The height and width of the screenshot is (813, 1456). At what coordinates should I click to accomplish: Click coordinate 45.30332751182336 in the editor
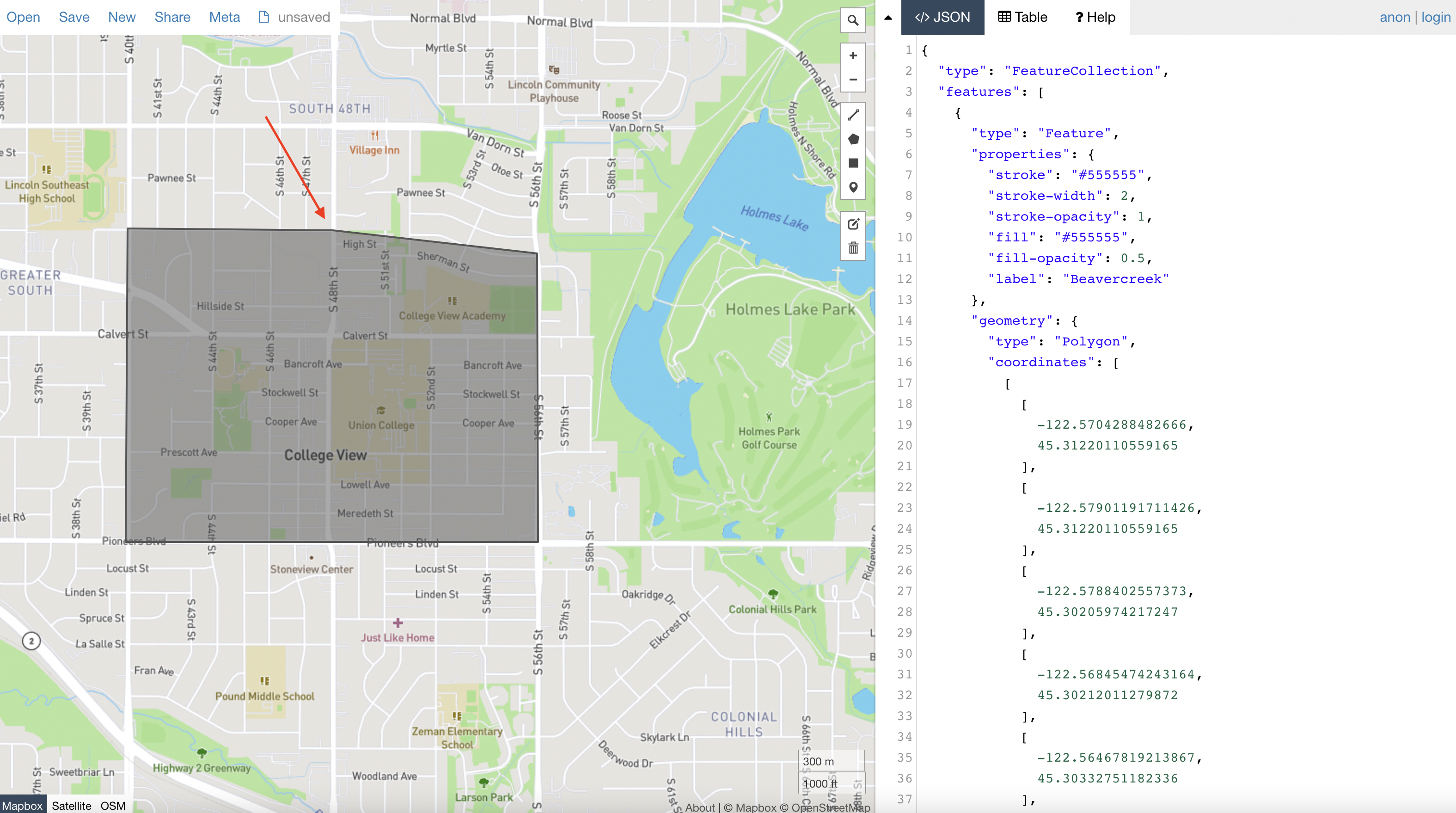(1107, 778)
